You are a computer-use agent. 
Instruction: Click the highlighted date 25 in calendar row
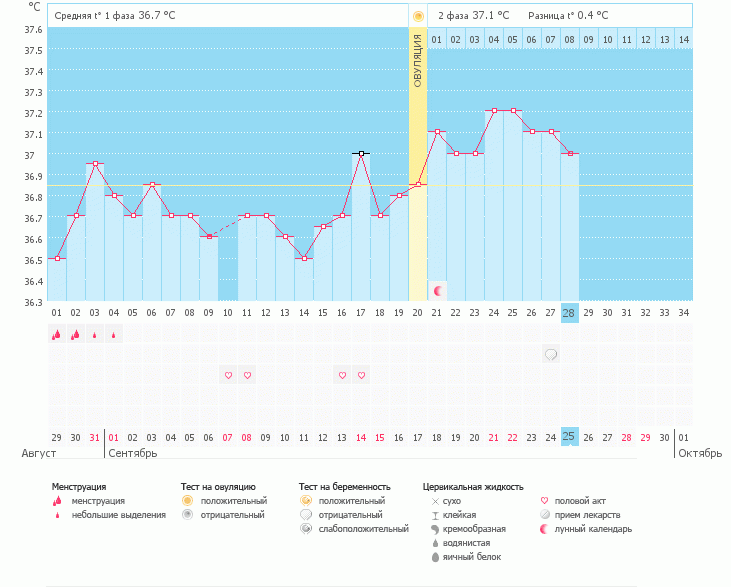(569, 437)
